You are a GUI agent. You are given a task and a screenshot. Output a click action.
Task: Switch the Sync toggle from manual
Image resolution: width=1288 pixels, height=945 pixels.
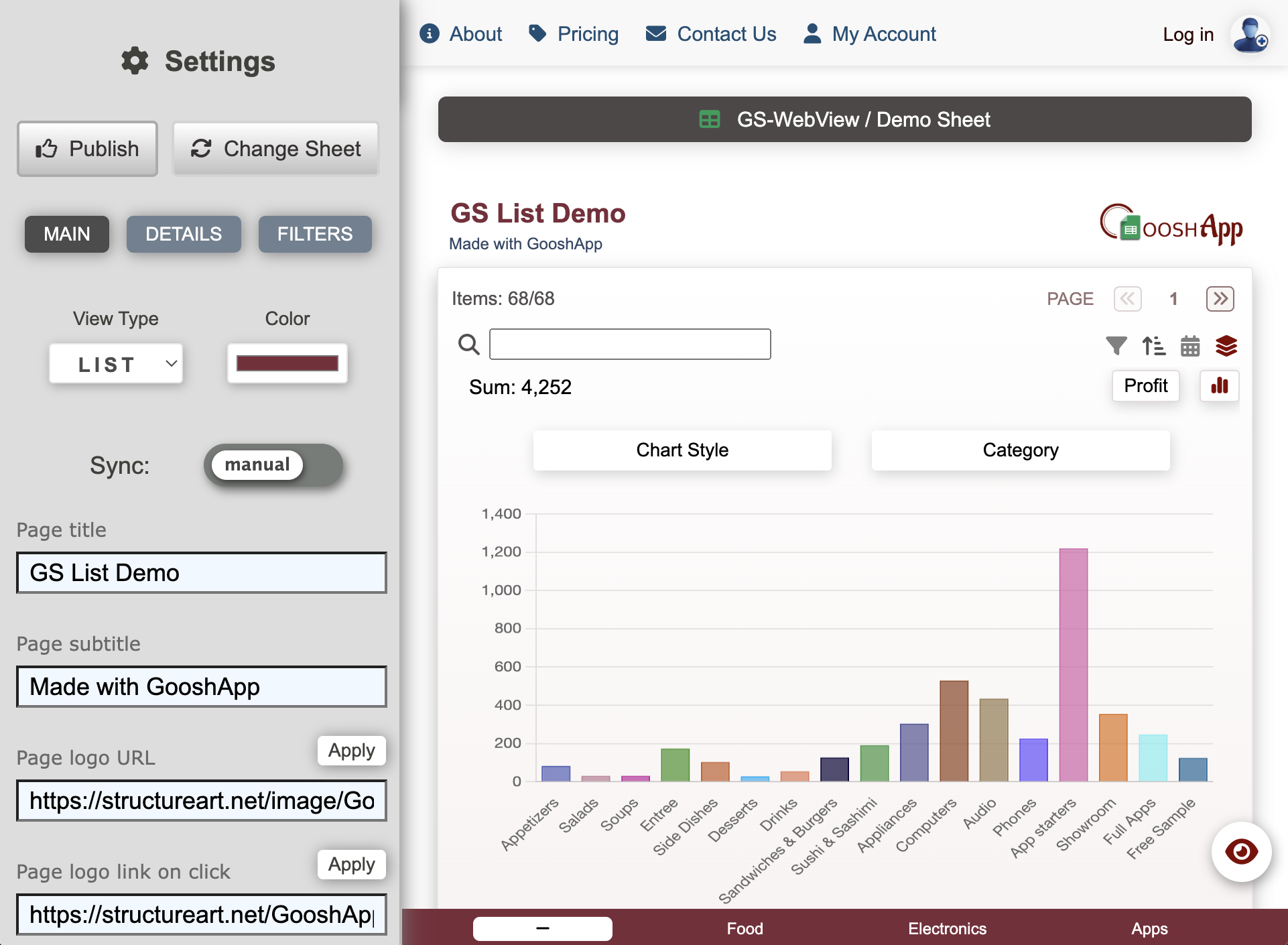tap(273, 465)
